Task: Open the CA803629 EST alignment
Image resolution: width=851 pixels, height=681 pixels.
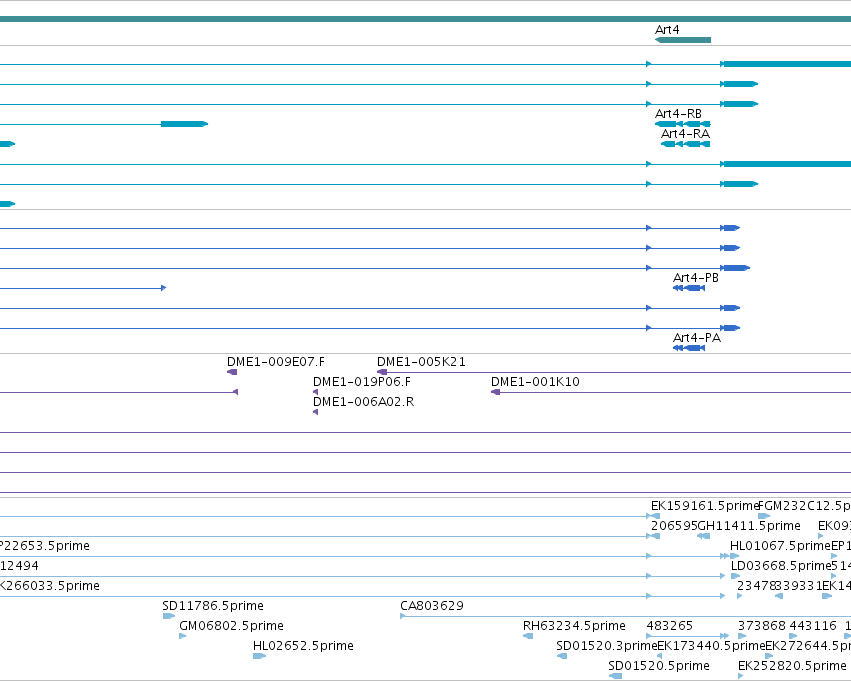Action: coord(625,616)
